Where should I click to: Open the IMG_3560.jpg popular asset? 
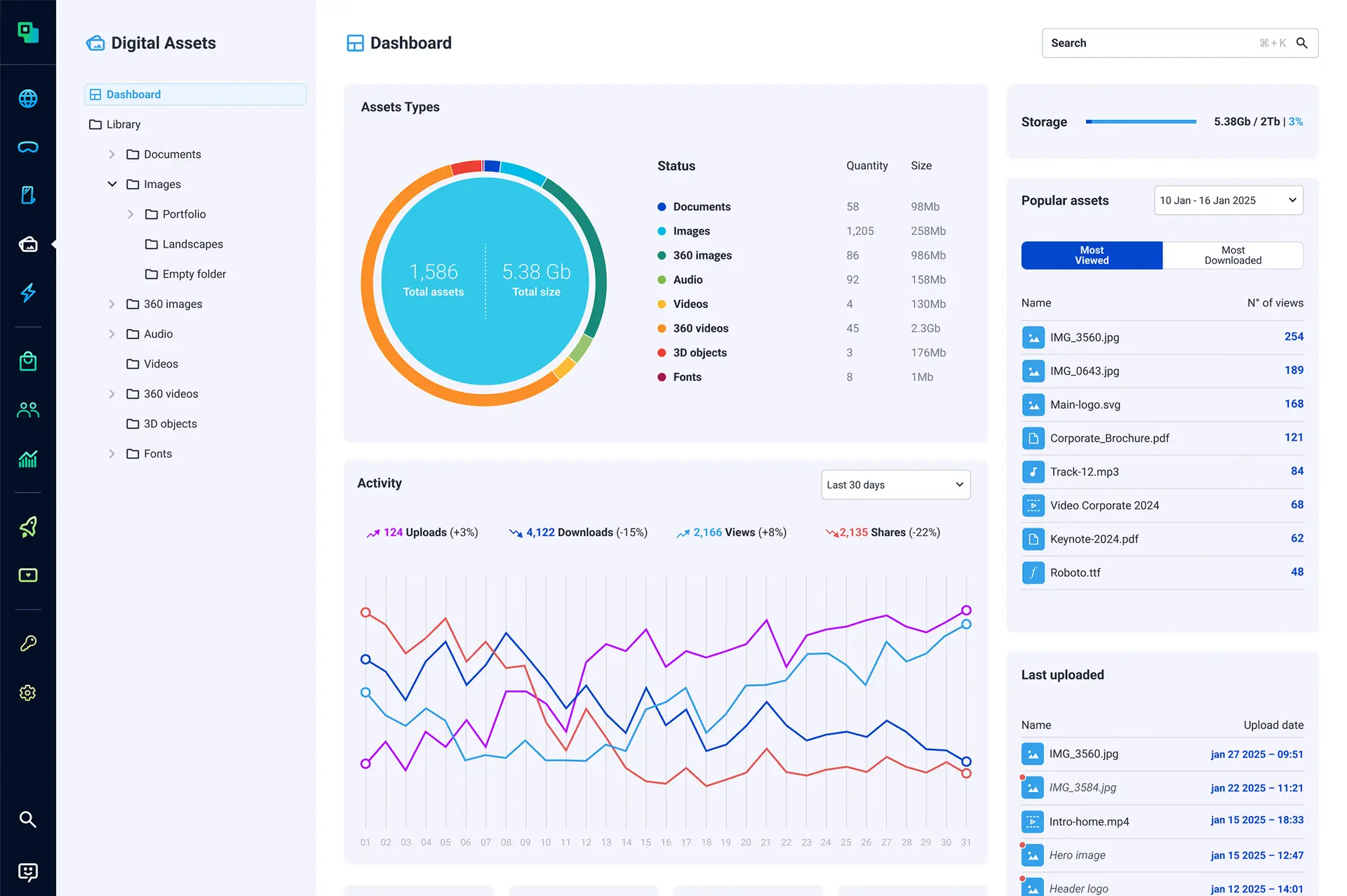1085,337
